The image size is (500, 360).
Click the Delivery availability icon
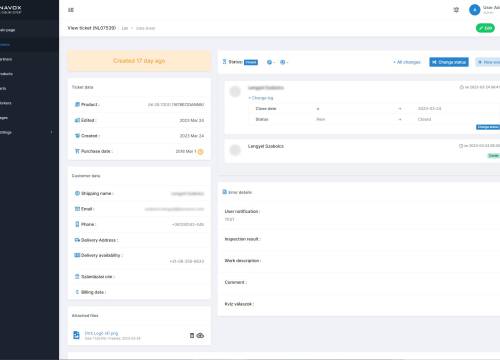pos(77,255)
